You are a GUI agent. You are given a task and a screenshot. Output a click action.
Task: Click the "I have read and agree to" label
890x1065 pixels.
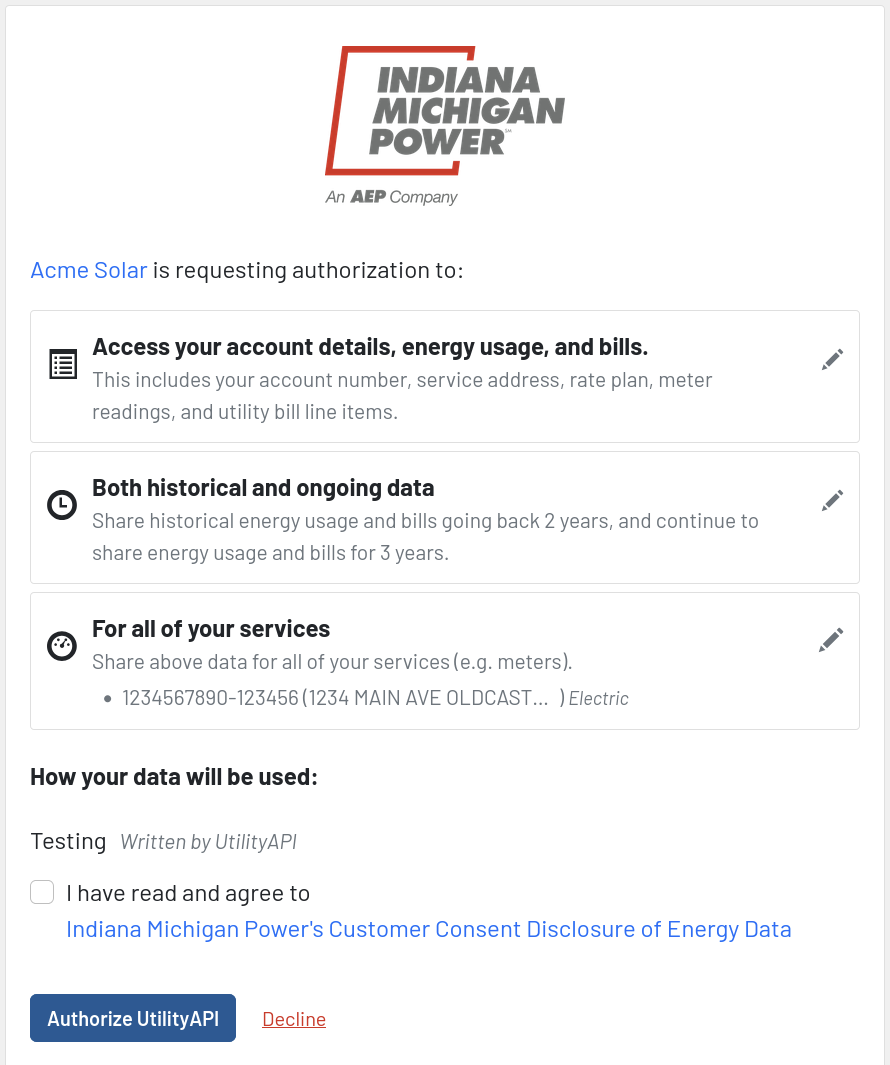188,893
